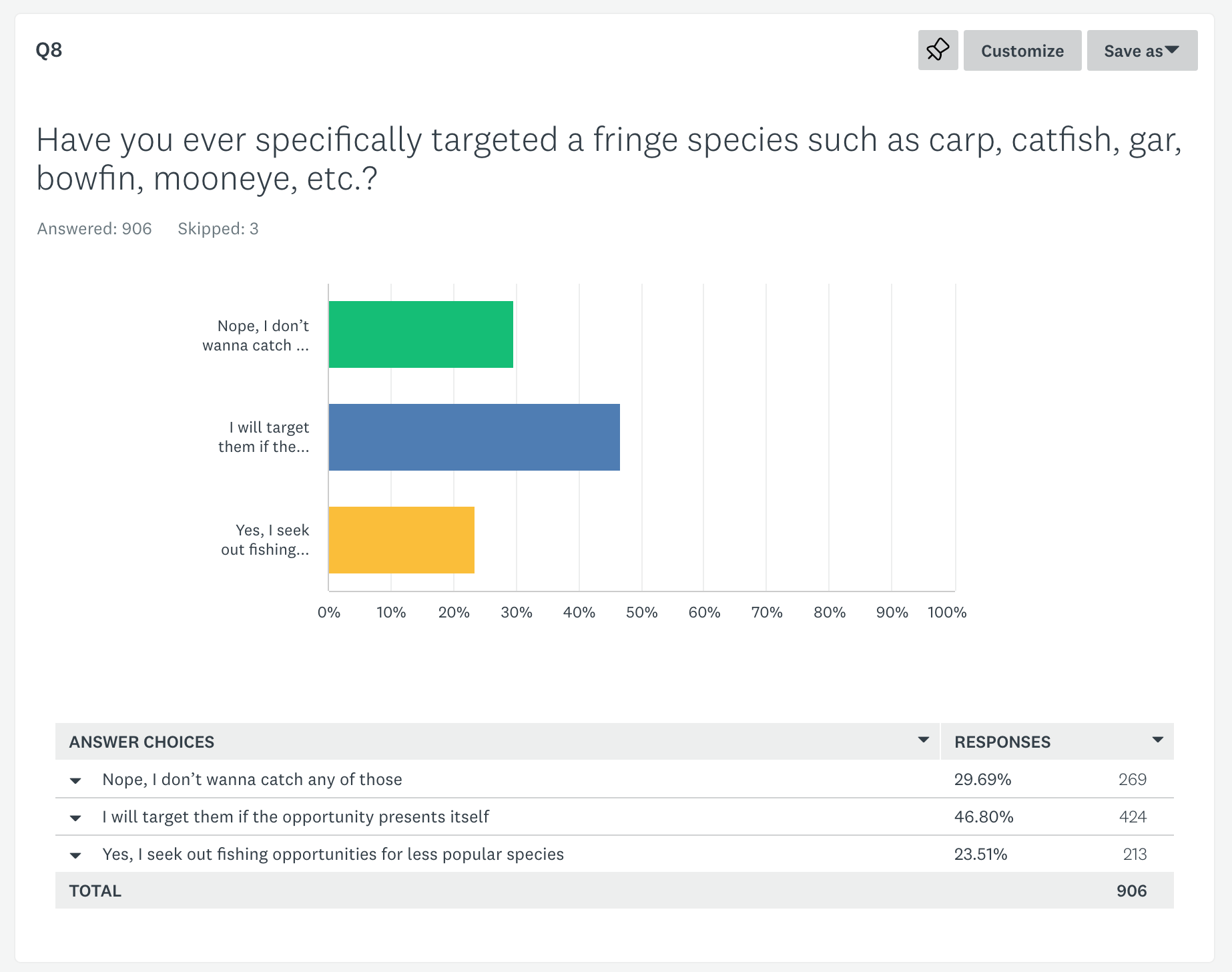
Task: Open the Responses column sort arrow
Action: pyautogui.click(x=1158, y=740)
